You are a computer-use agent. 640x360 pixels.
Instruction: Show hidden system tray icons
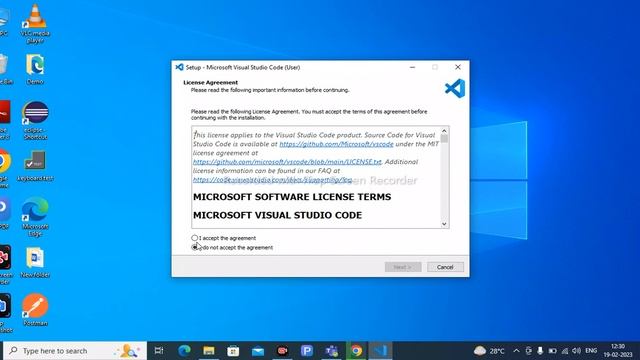click(x=516, y=351)
